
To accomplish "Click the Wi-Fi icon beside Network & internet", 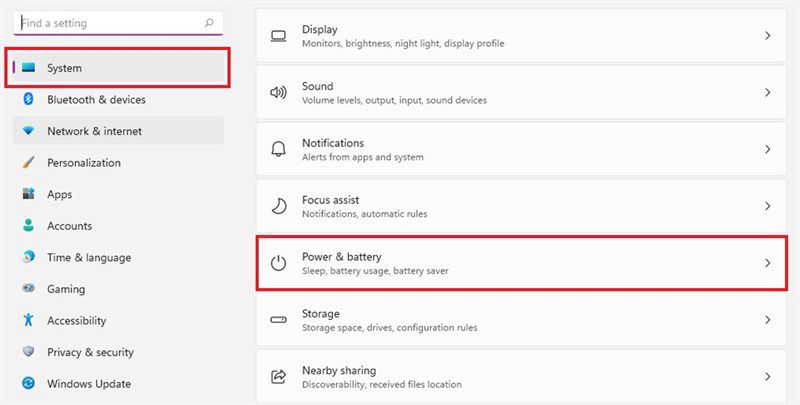I will tap(29, 131).
